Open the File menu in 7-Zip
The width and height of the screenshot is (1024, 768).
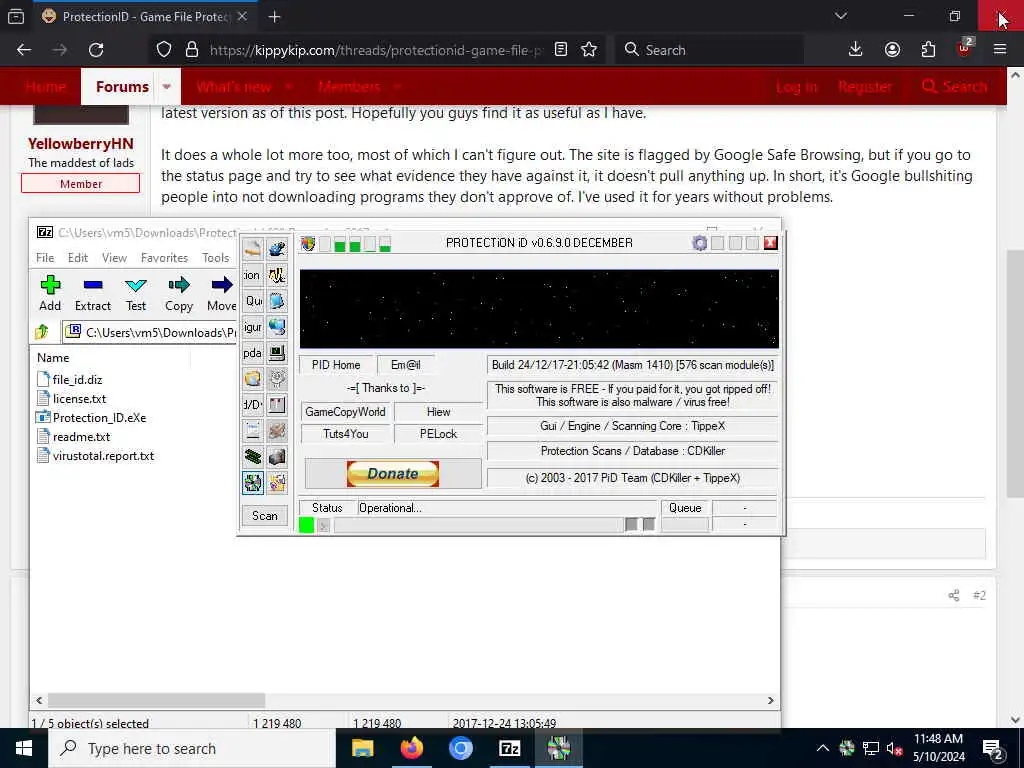pos(45,258)
